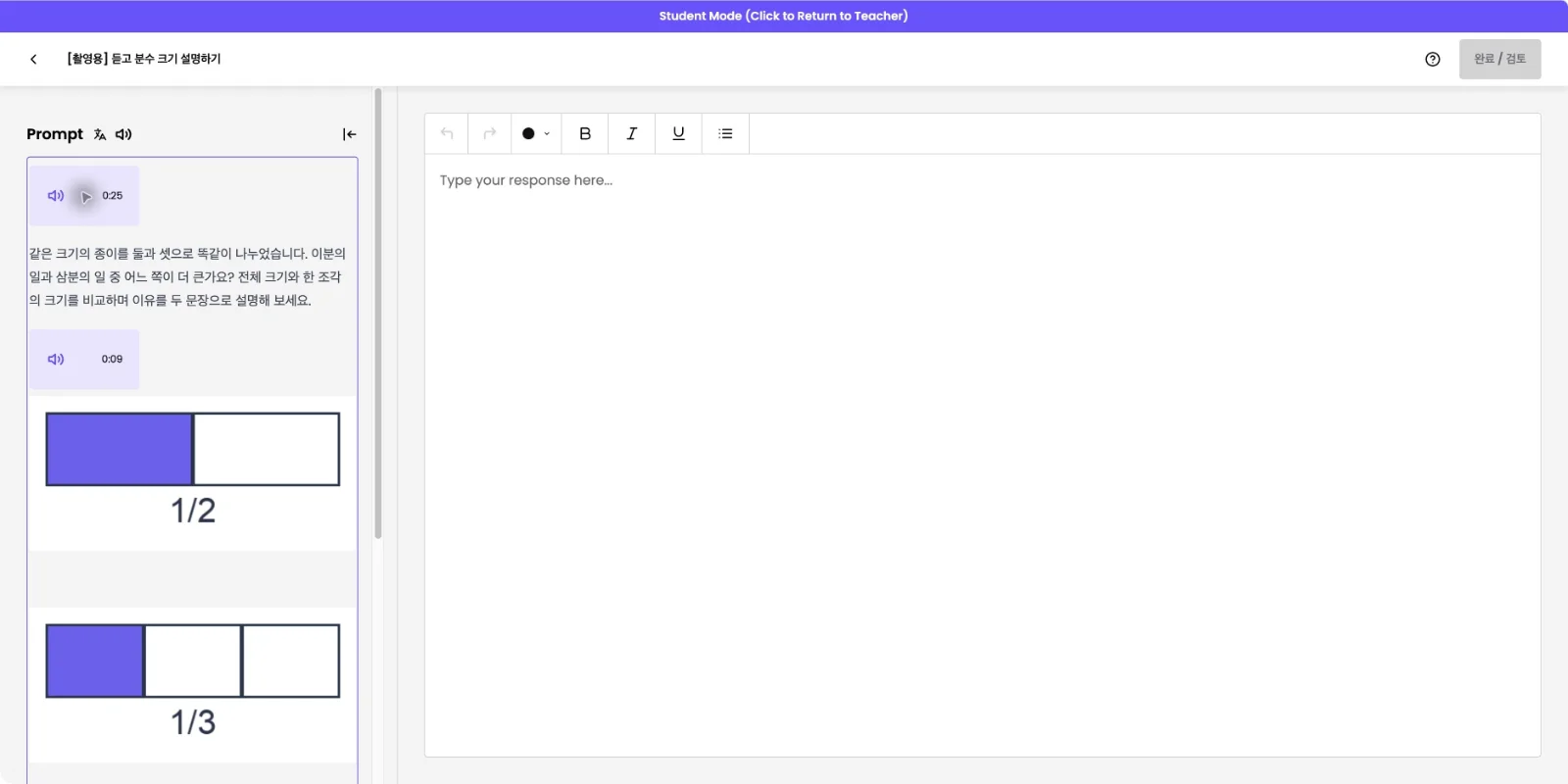The height and width of the screenshot is (784, 1568).
Task: Redo the last edit
Action: pos(490,133)
